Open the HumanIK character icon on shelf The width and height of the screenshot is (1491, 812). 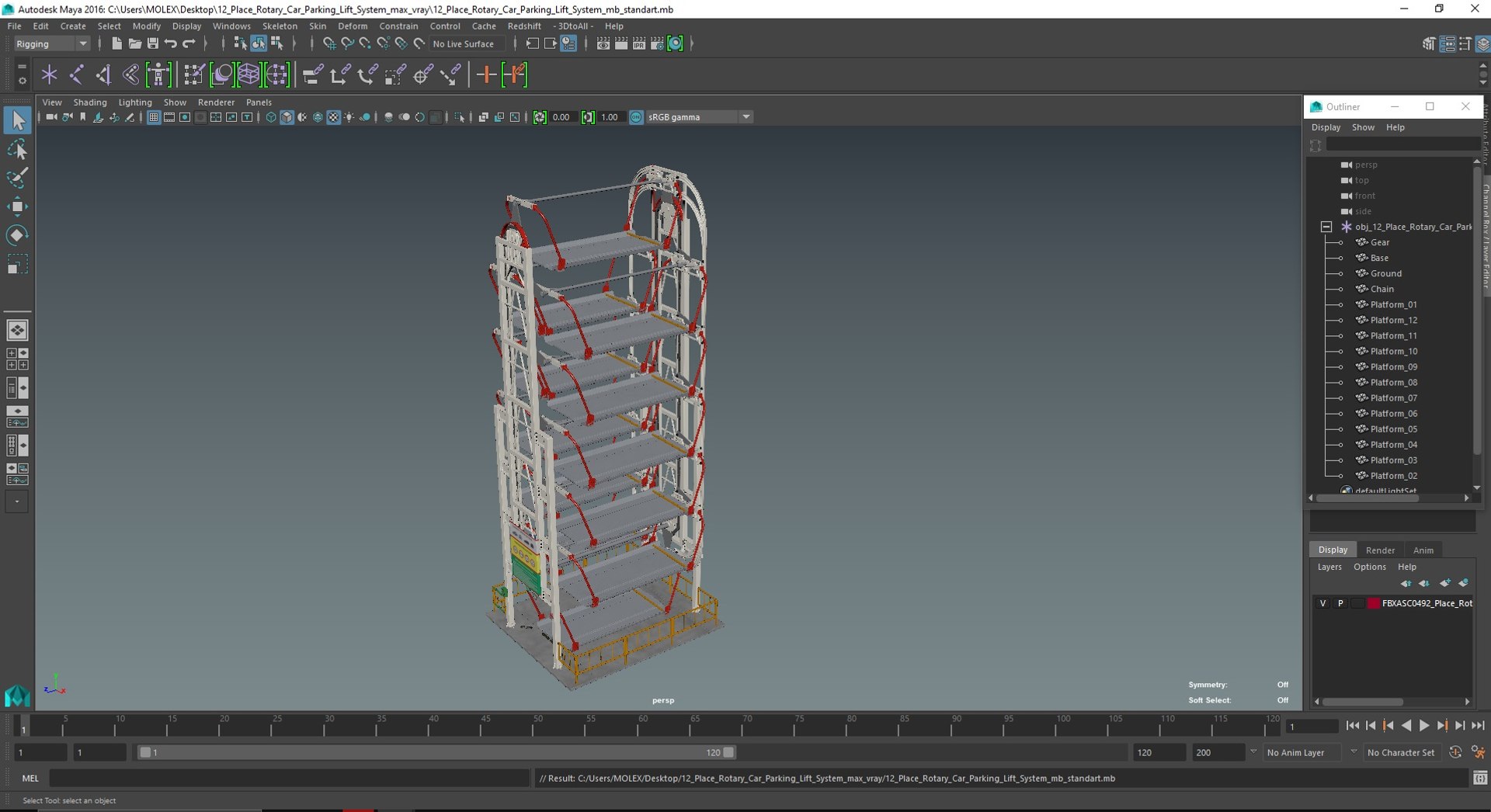click(158, 75)
